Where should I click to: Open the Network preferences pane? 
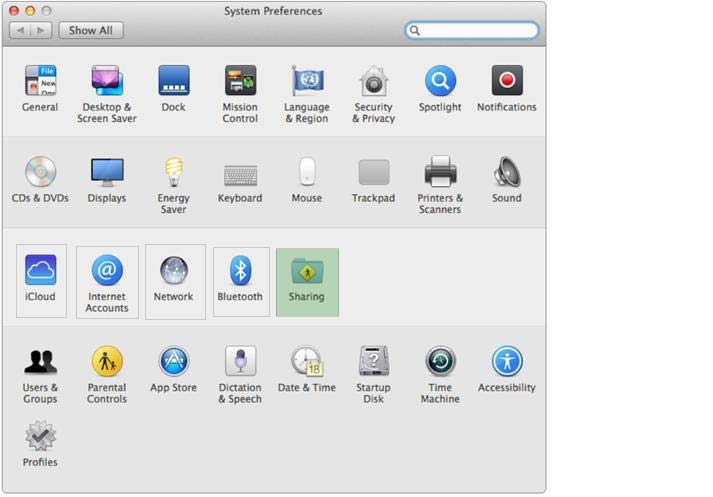coord(175,282)
